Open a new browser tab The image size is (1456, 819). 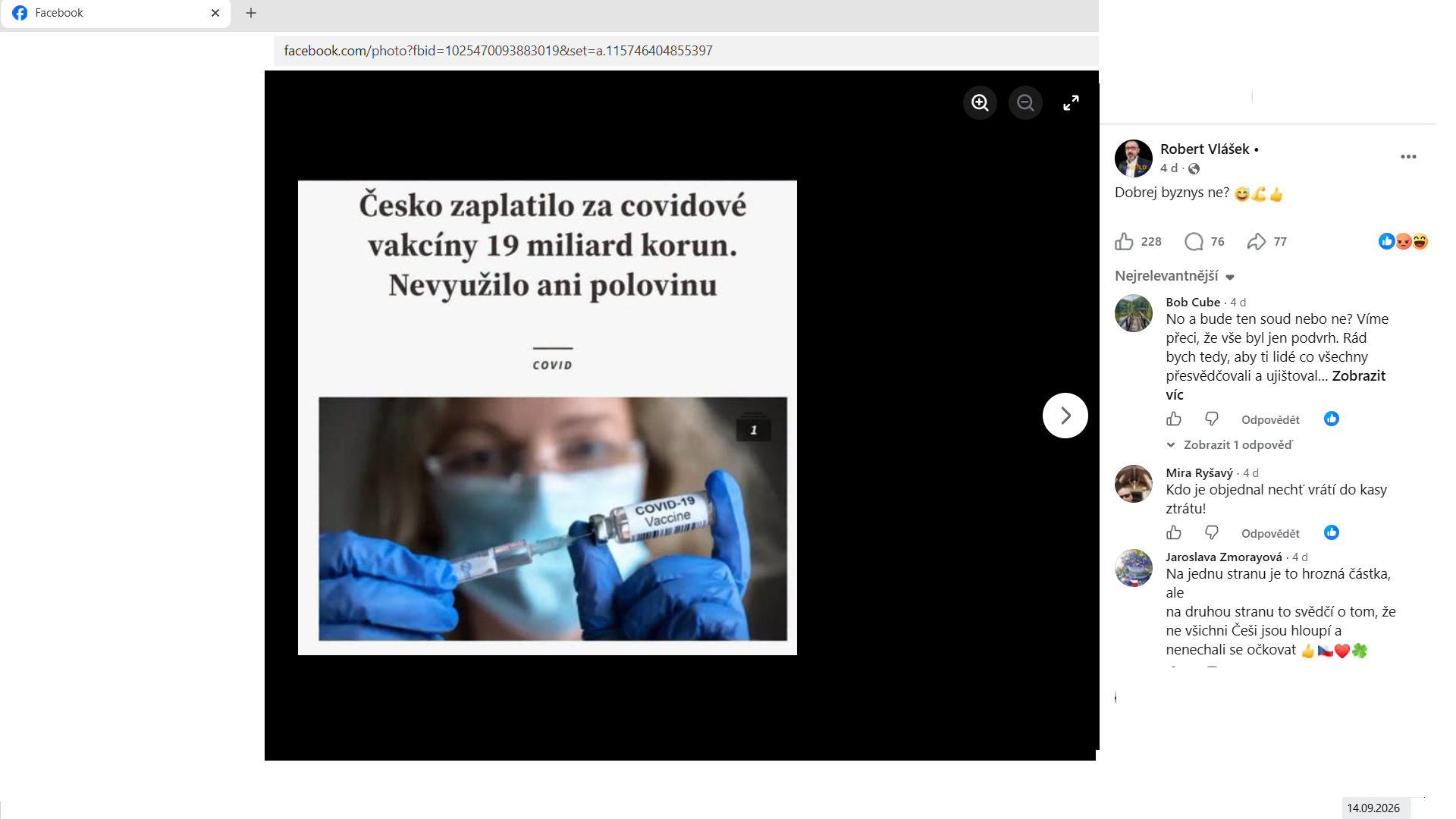coord(251,13)
